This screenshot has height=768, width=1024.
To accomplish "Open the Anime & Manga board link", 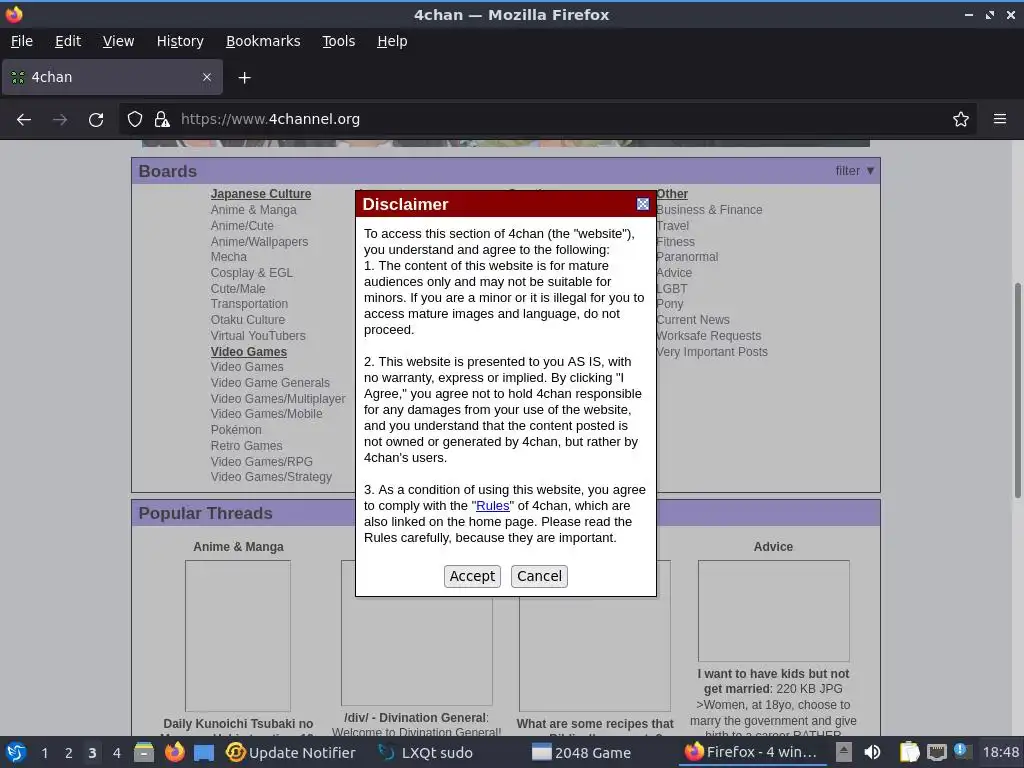I will tap(253, 210).
